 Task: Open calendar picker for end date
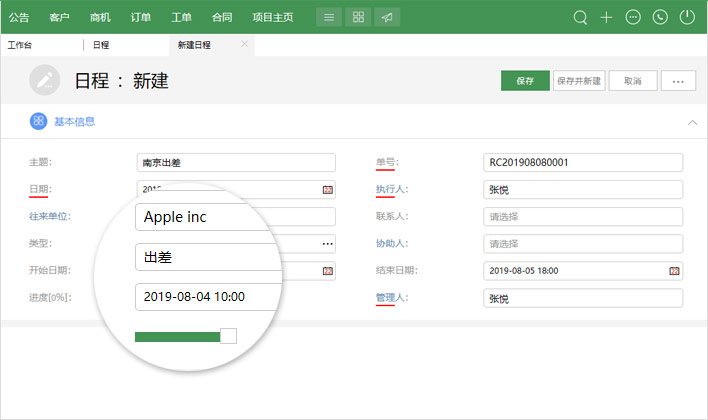674,271
